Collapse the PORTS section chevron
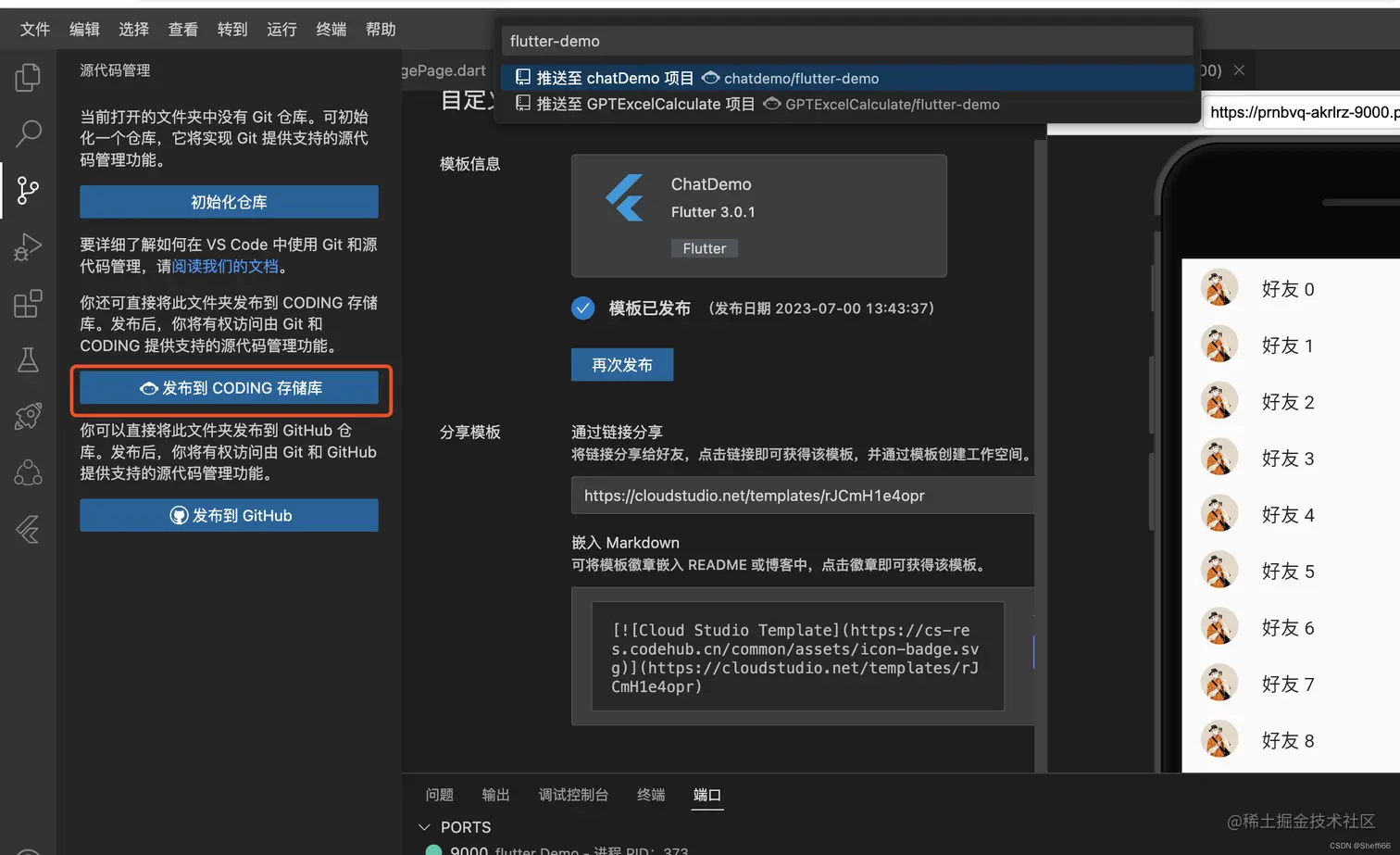This screenshot has height=855, width=1400. [424, 827]
